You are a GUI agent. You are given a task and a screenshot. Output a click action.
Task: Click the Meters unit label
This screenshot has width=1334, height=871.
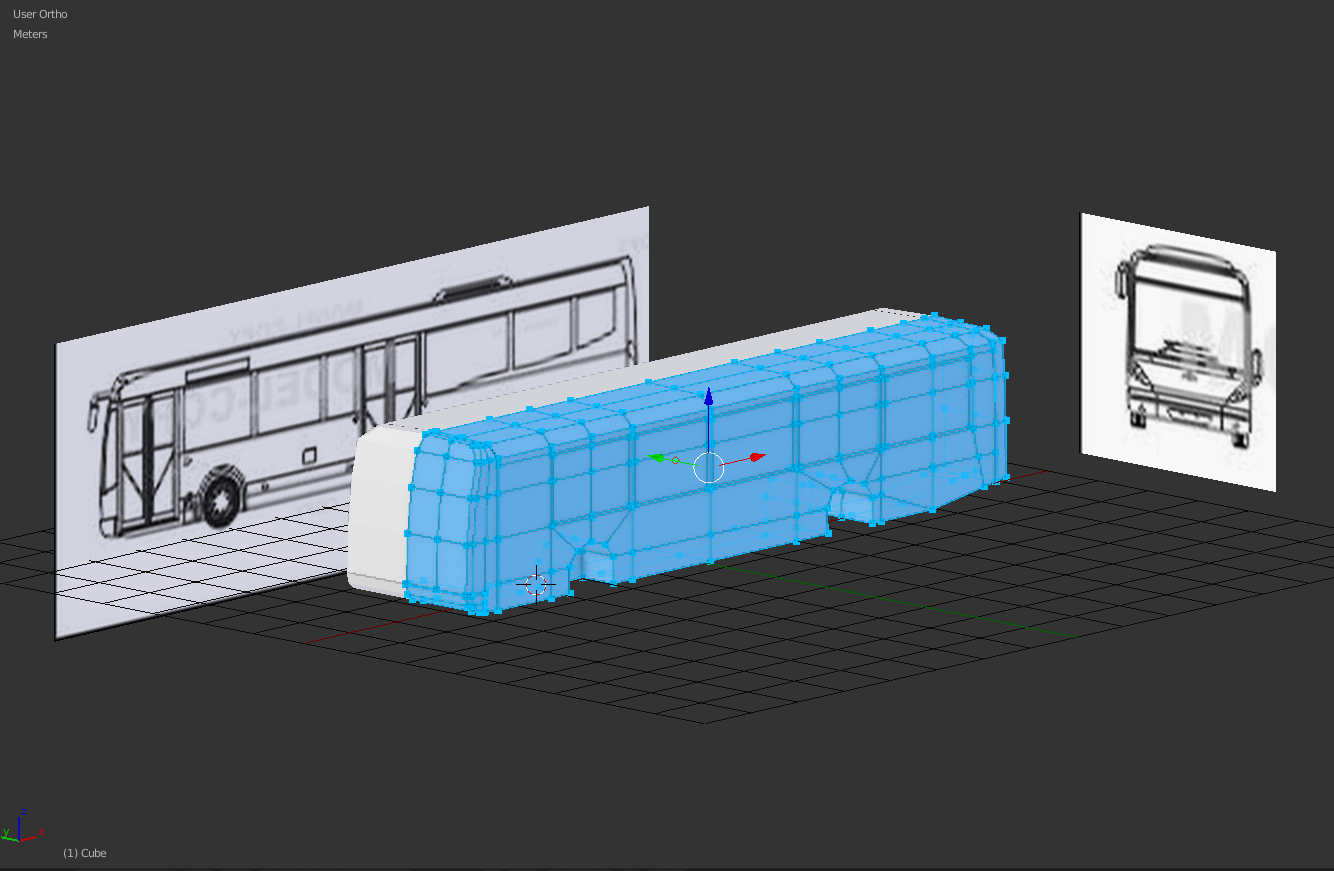point(30,34)
